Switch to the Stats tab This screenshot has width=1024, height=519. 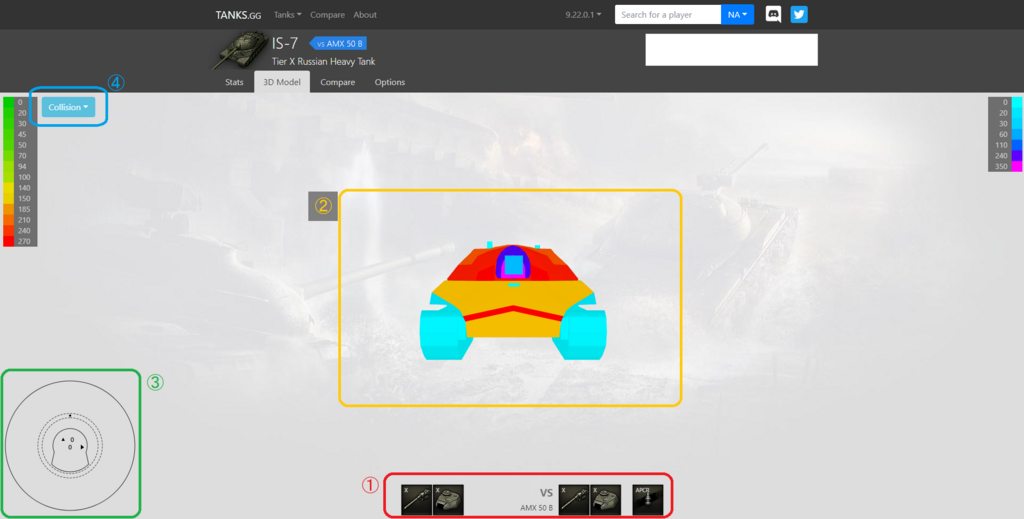(234, 82)
